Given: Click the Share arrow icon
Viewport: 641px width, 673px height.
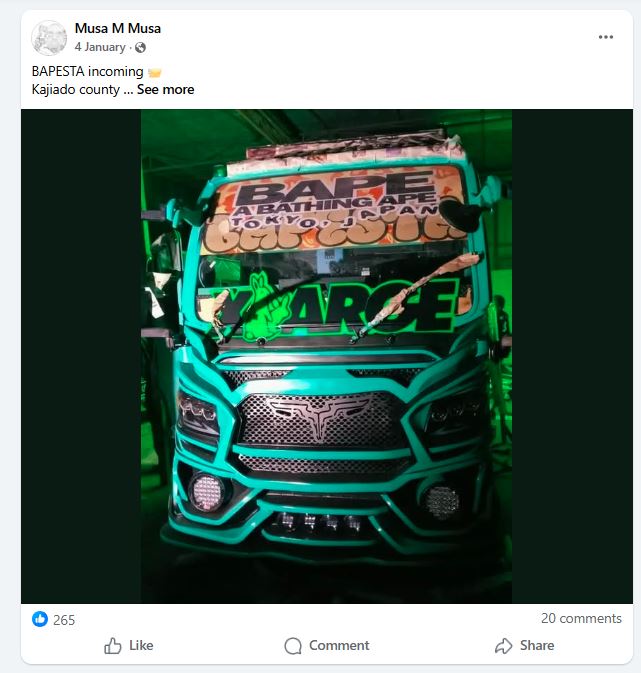Looking at the screenshot, I should tap(504, 646).
